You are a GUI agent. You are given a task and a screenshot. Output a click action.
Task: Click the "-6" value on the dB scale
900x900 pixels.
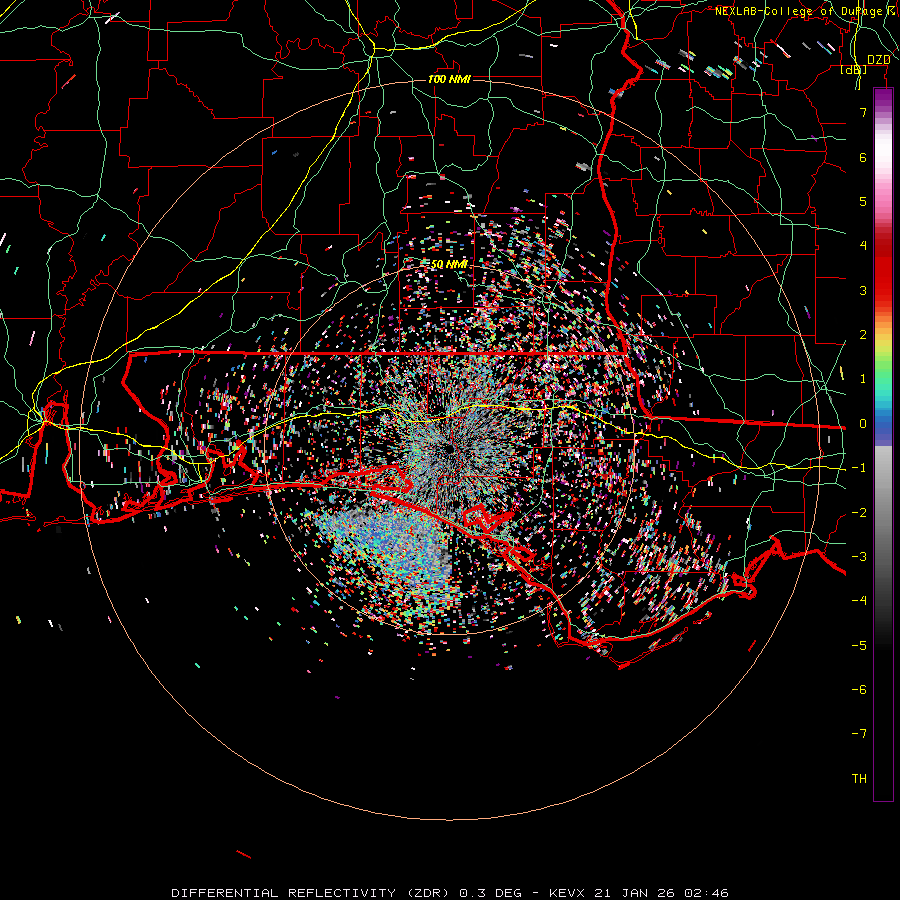click(859, 690)
